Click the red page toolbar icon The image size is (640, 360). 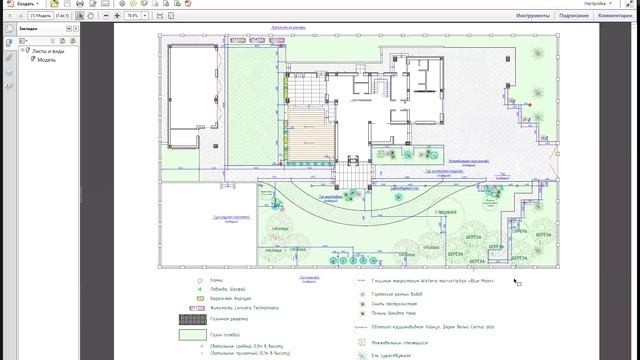[x=188, y=4]
